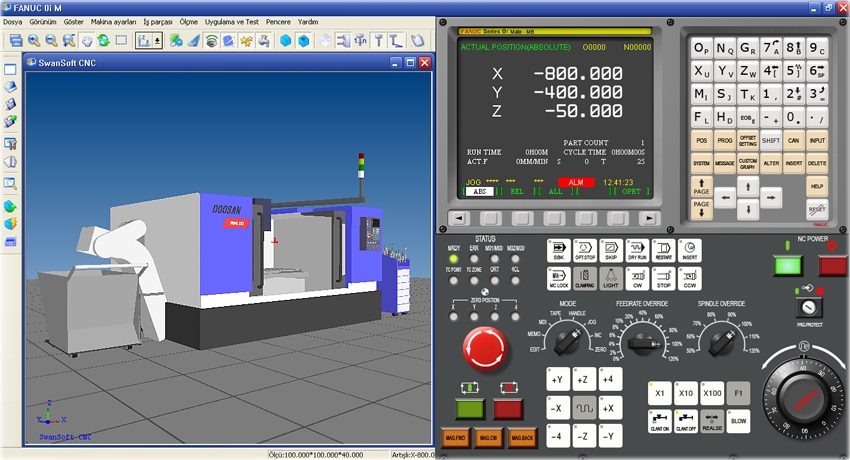Click the spindle CW key
The image size is (850, 460).
[x=637, y=278]
